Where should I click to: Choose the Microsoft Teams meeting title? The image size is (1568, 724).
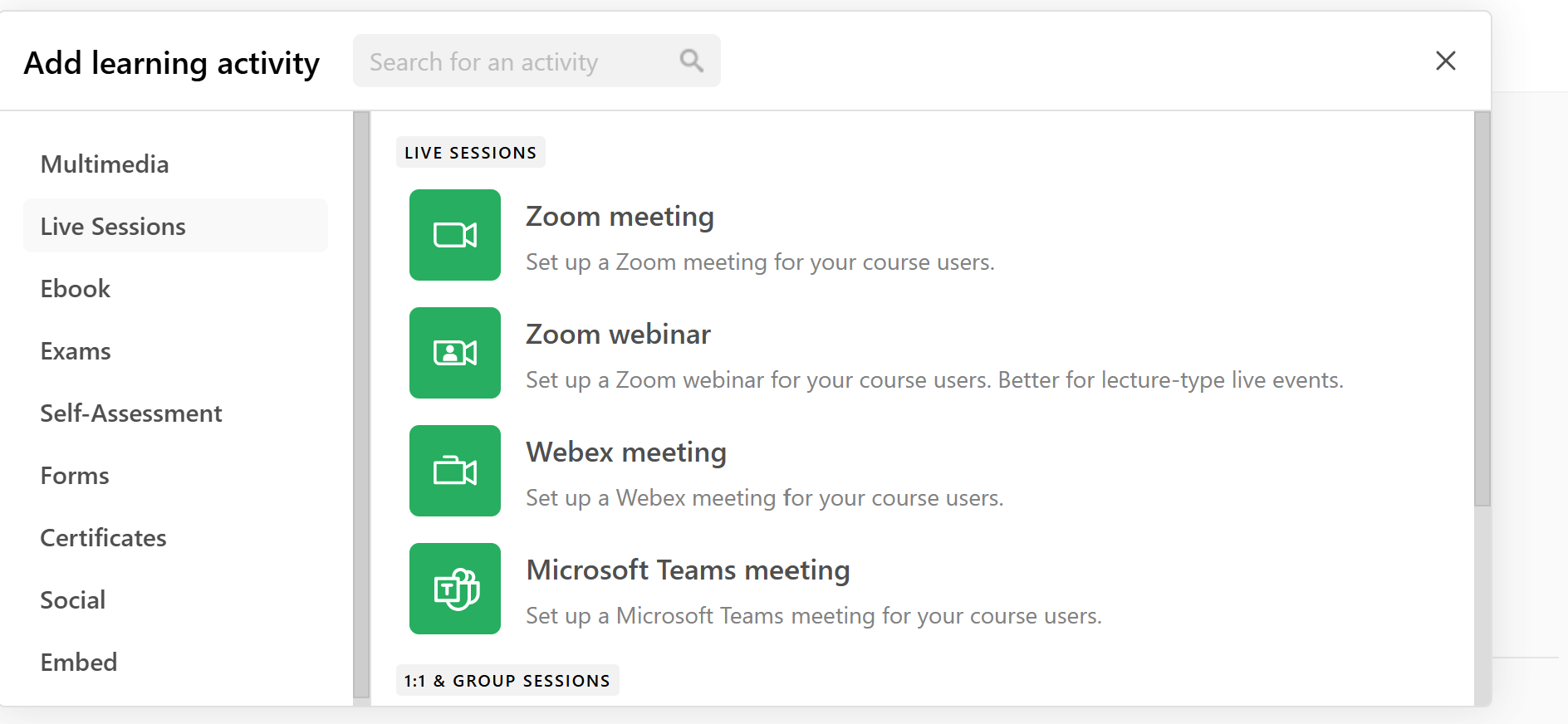[688, 570]
